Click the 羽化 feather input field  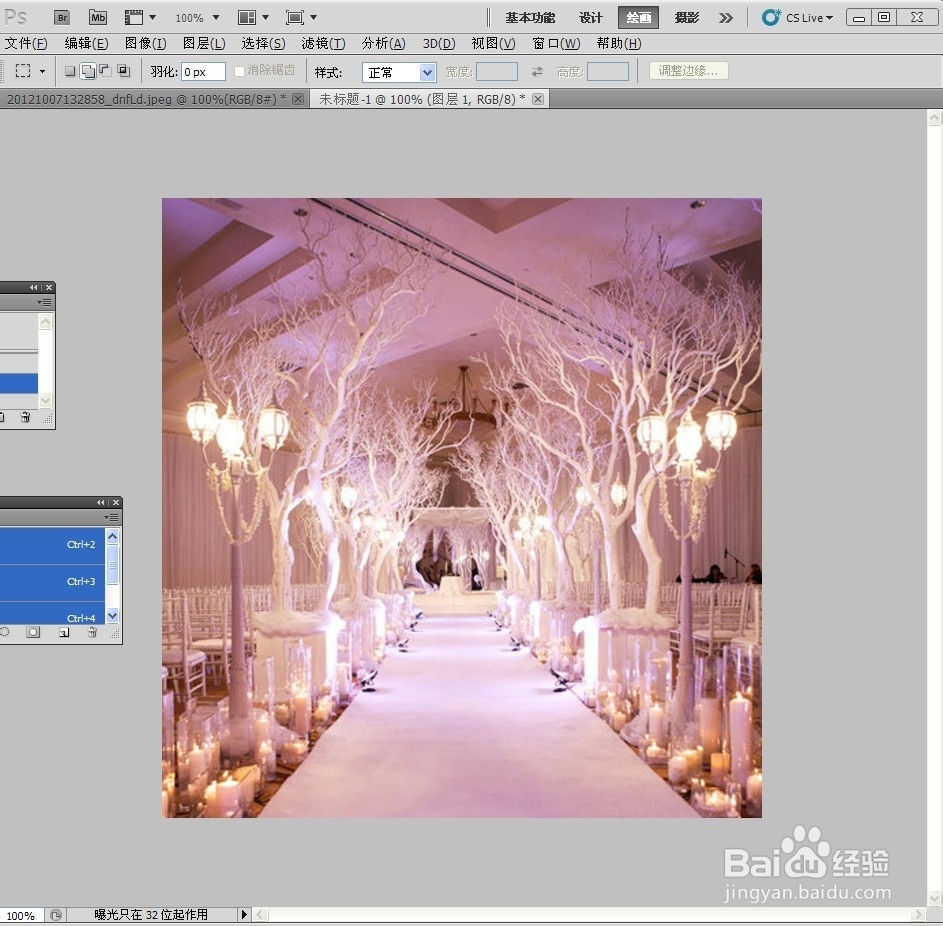203,72
